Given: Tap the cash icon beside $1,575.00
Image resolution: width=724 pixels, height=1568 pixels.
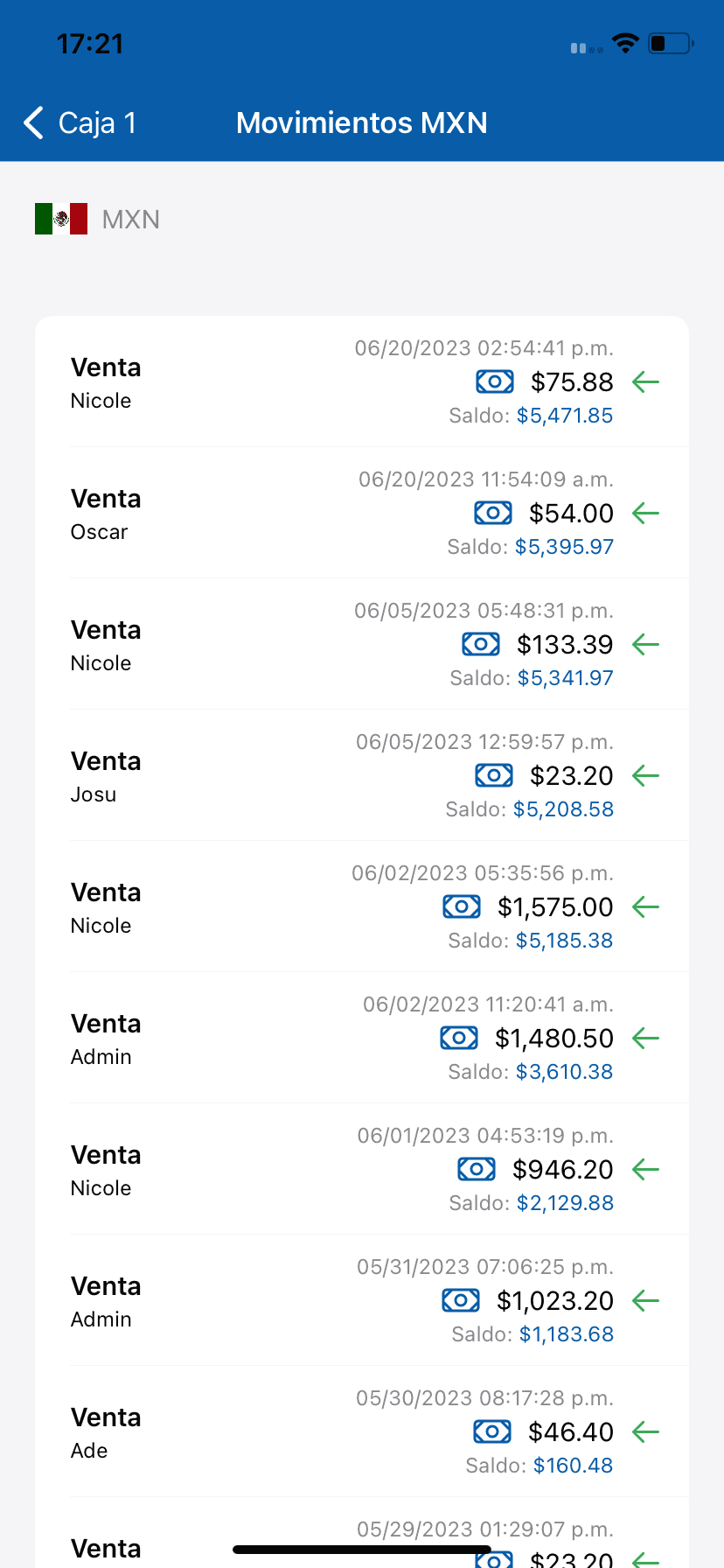Looking at the screenshot, I should coord(461,906).
